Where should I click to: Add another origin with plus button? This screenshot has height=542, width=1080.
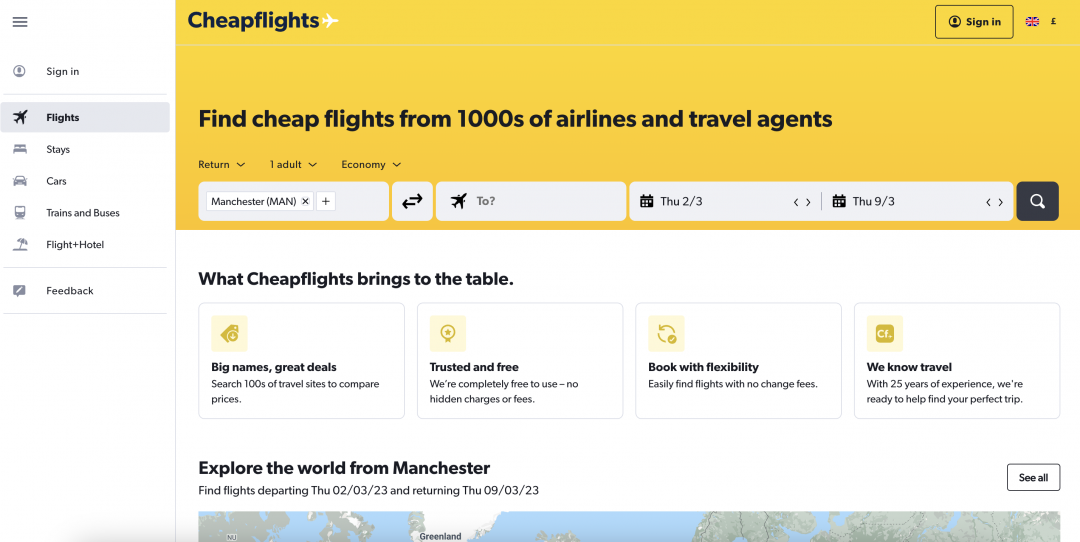click(x=326, y=201)
